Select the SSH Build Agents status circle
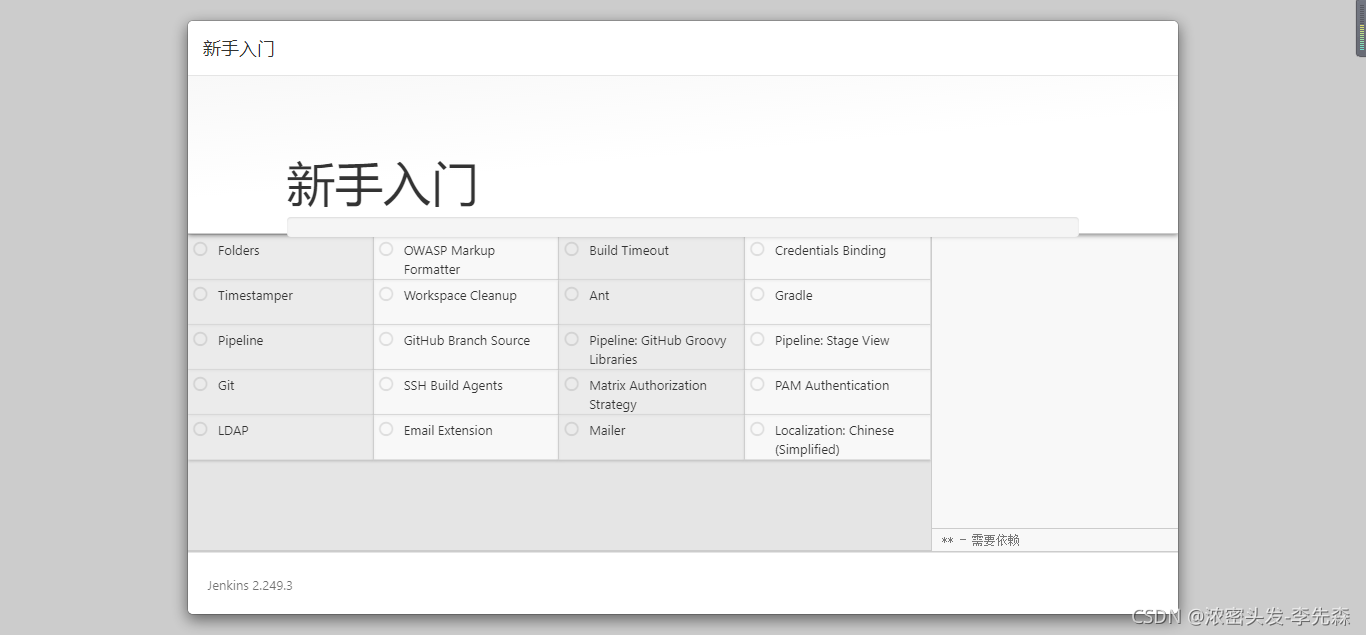Screen dimensions: 1366x635 coord(386,384)
